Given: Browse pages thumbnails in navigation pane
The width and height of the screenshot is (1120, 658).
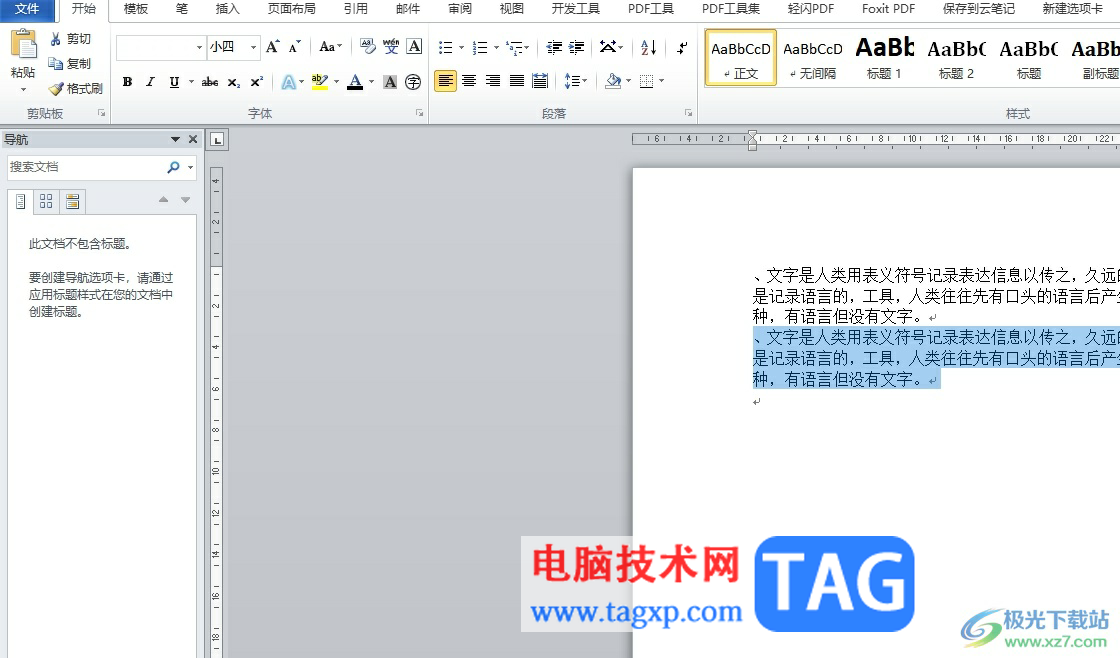Looking at the screenshot, I should [x=46, y=201].
